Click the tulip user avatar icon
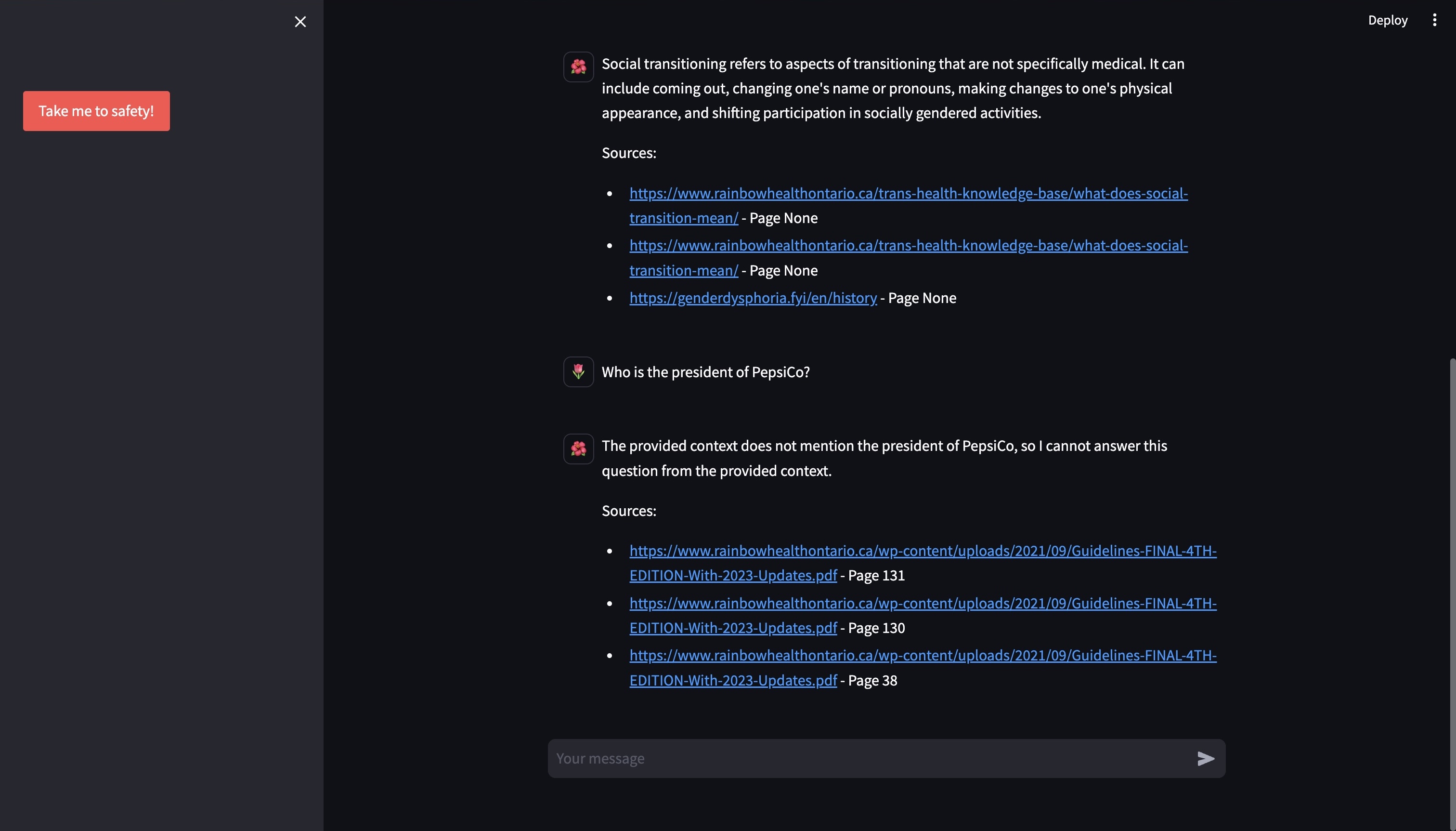This screenshot has width=1456, height=831. [x=578, y=371]
